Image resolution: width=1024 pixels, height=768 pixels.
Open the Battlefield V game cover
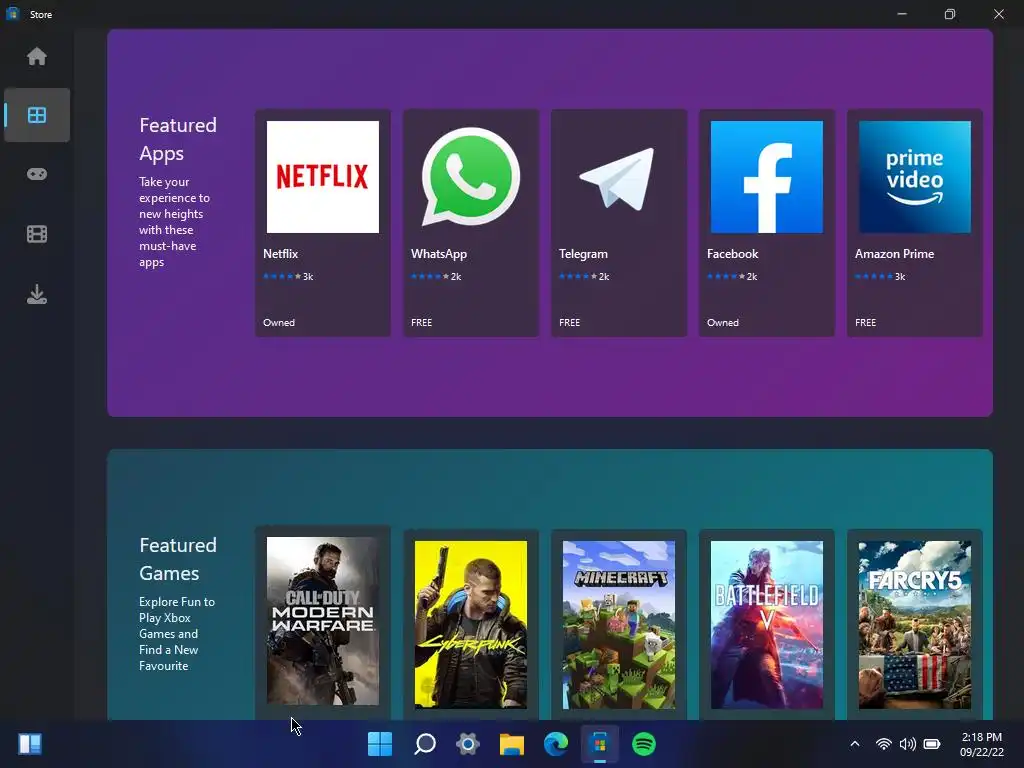767,624
